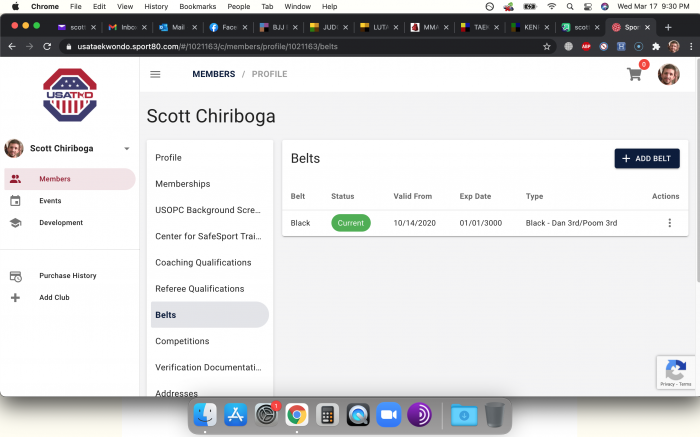Go back in browser history
Image resolution: width=700 pixels, height=437 pixels.
(12, 46)
